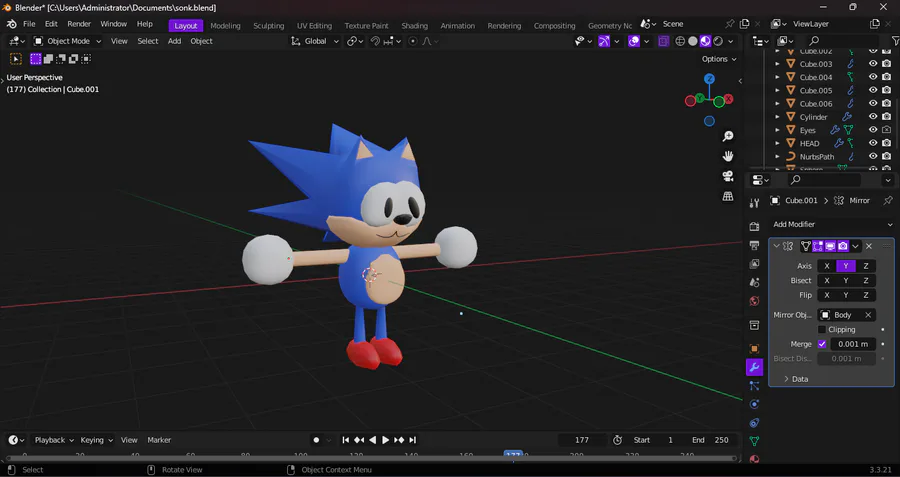Toggle Z in the Bisect row
The width and height of the screenshot is (900, 477).
(x=866, y=281)
